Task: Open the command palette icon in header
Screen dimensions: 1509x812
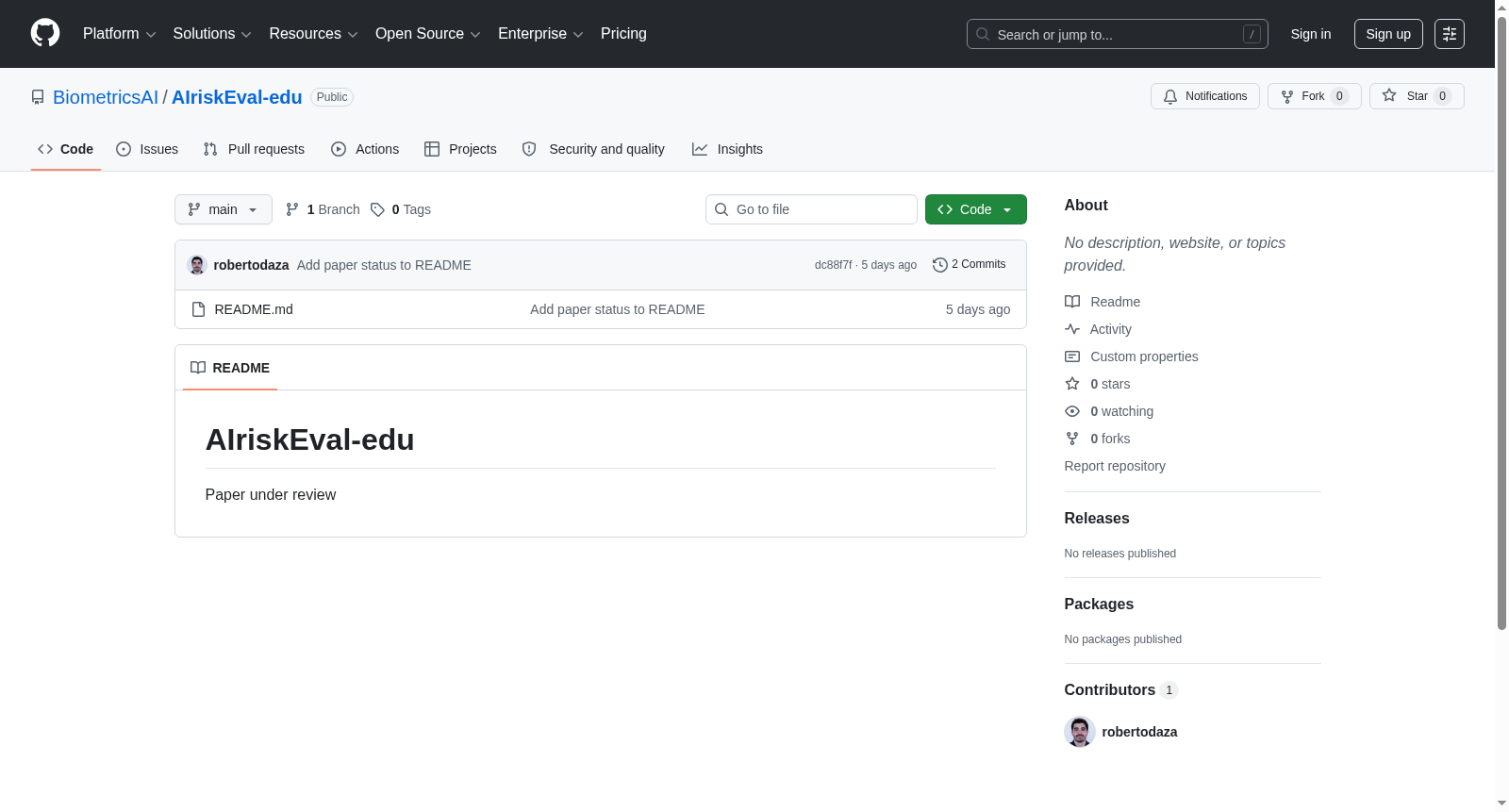Action: coord(1449,34)
